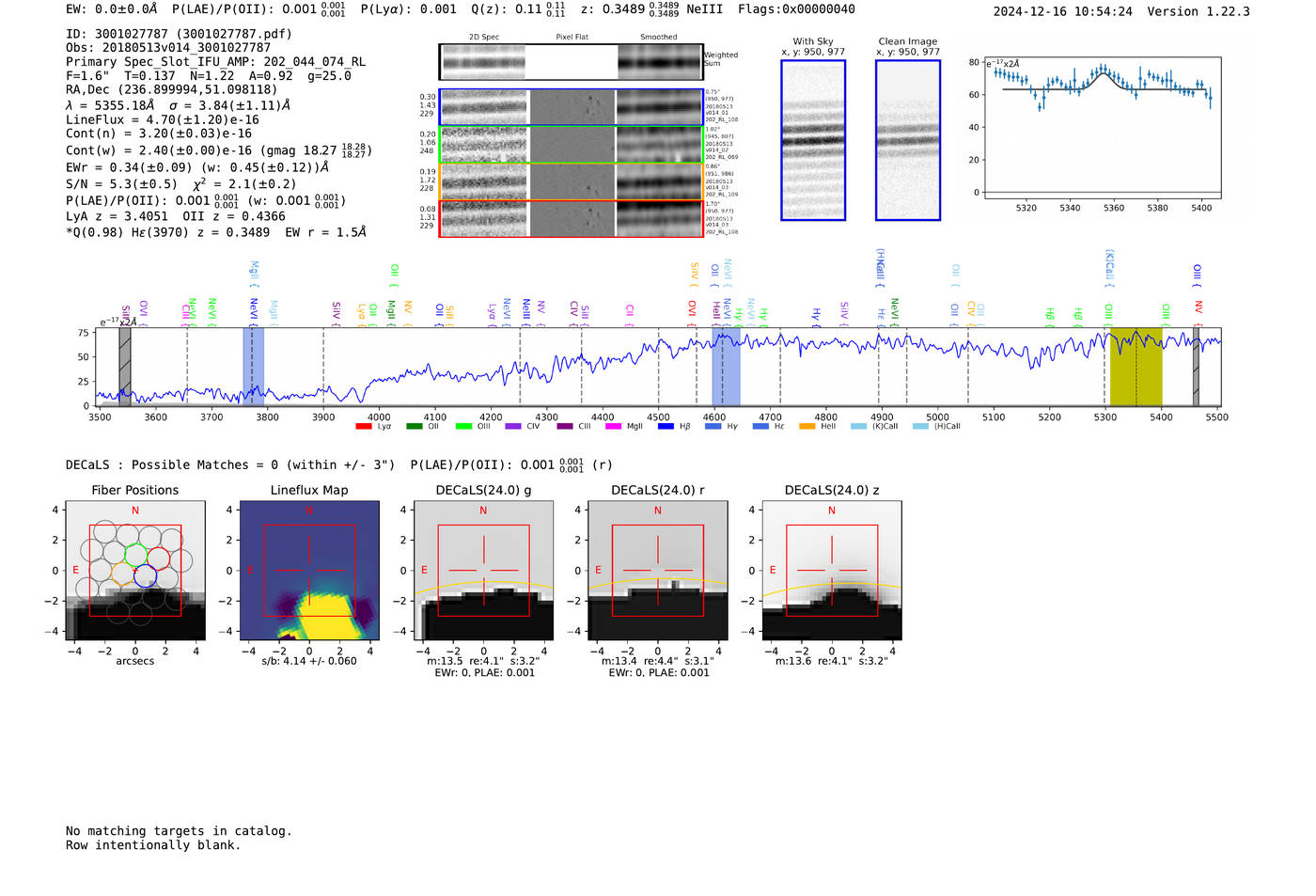Select the (H)CaII light blue legend swatch
This screenshot has height=896, width=1316.
920,426
